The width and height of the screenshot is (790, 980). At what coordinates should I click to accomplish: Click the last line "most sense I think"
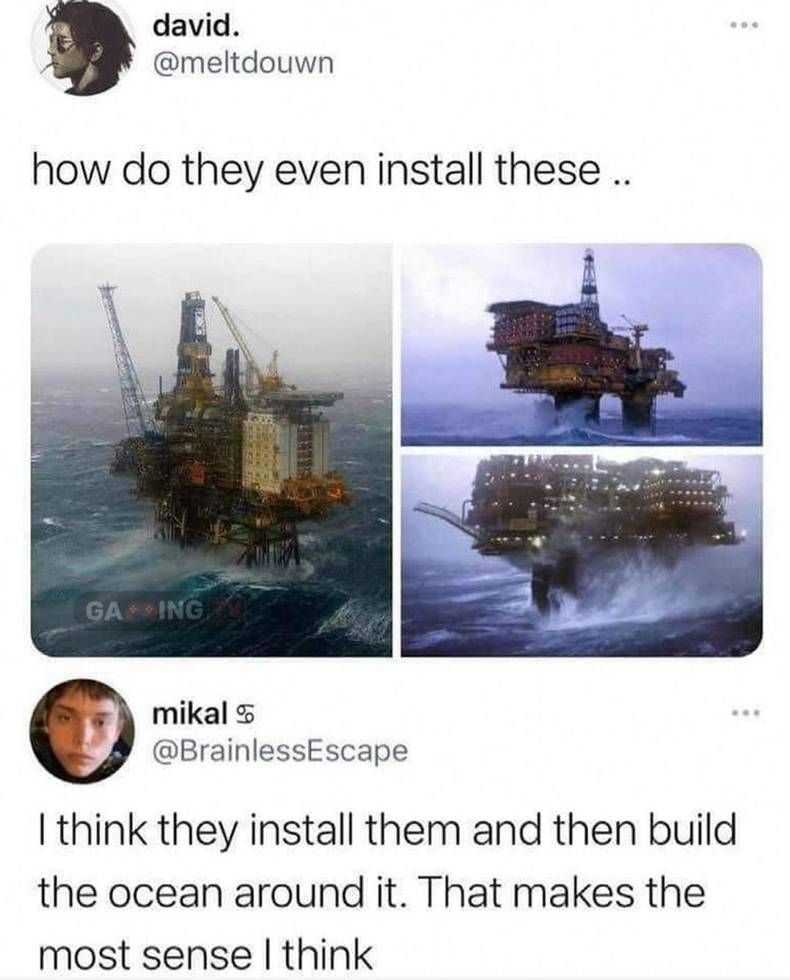[205, 954]
